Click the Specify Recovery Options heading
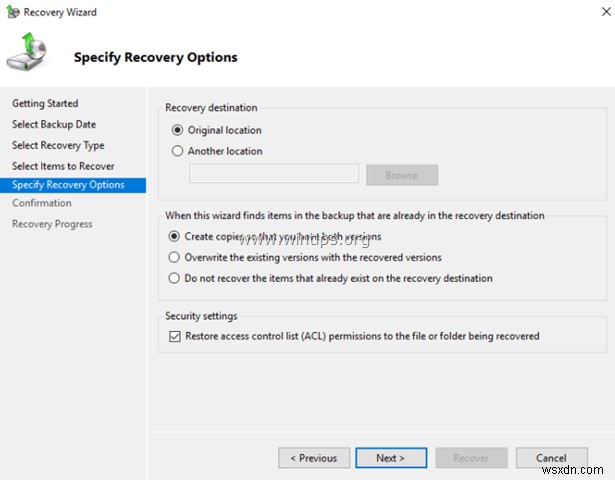The image size is (615, 480). pos(156,57)
